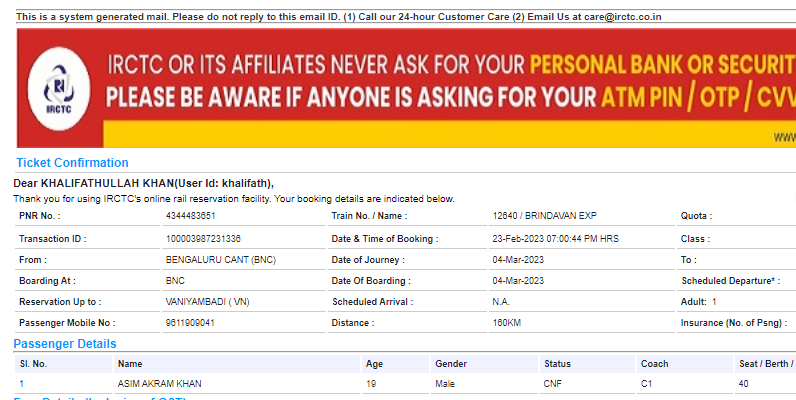Click the CNF status cell

click(553, 384)
